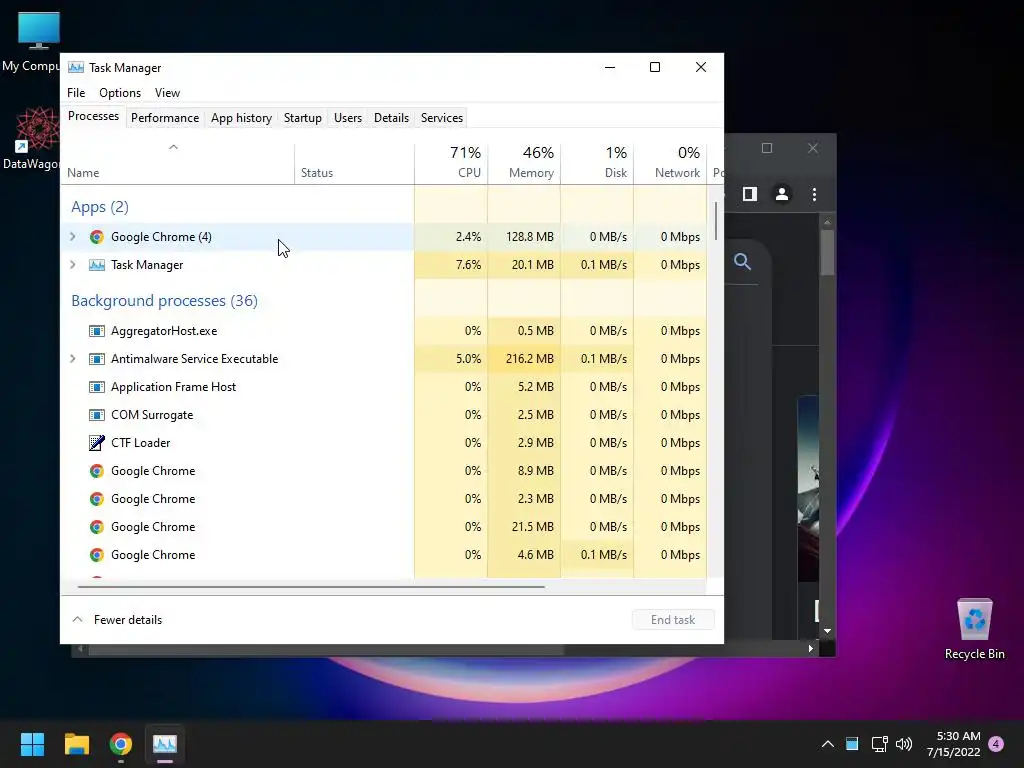Switch to the Startup tab
1024x768 pixels.
302,118
